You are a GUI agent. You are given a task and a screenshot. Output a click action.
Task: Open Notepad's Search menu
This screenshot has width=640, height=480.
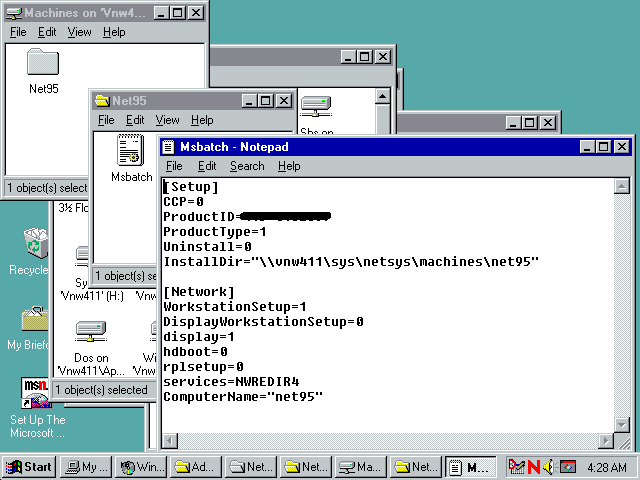[247, 166]
